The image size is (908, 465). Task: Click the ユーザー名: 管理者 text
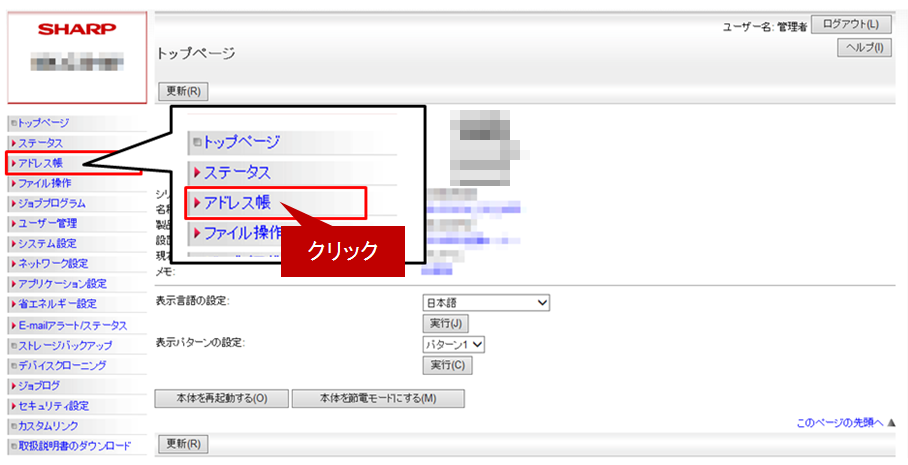click(764, 27)
